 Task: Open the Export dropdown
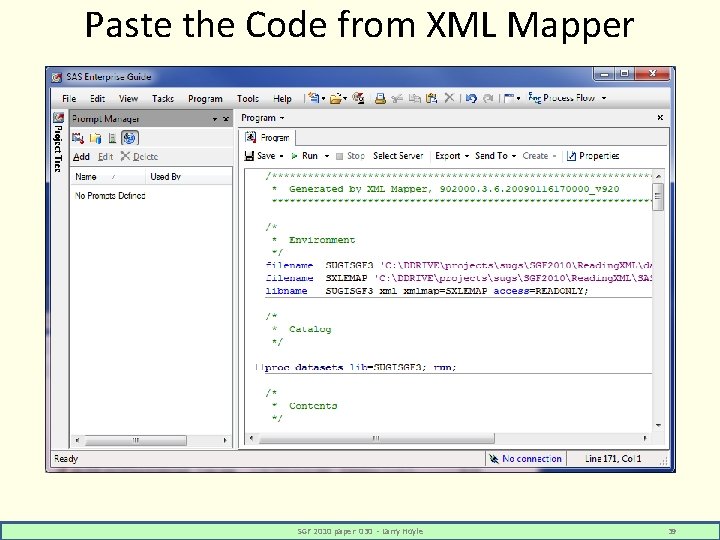[x=452, y=156]
